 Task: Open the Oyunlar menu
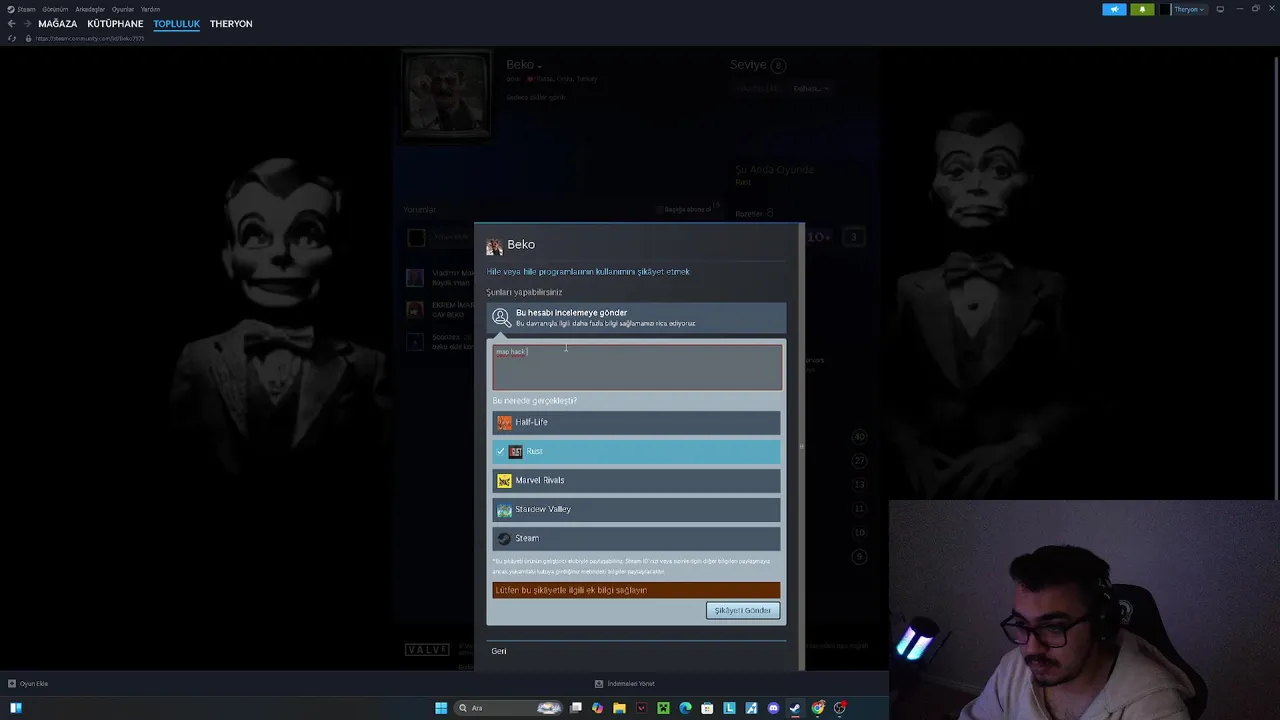tap(123, 9)
